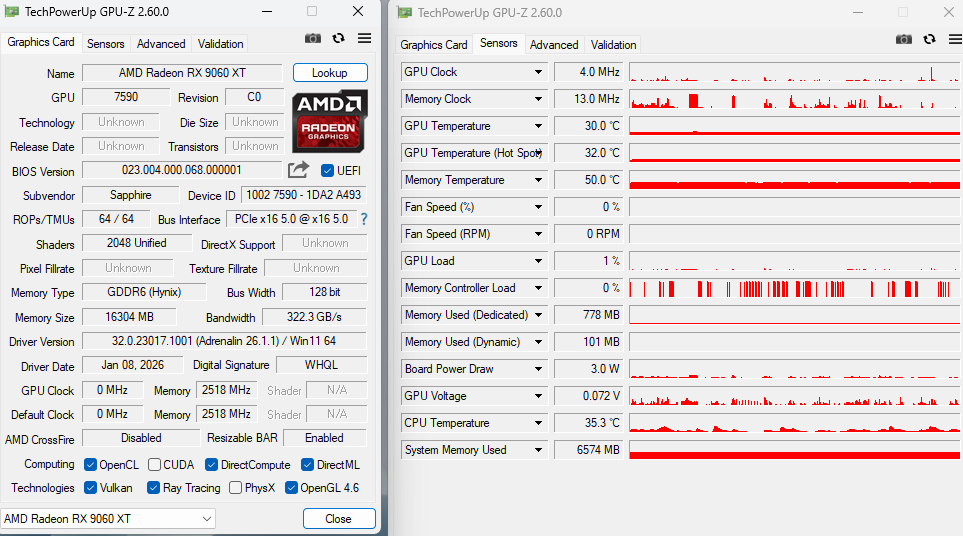Toggle the Vulkan checkbox
The width and height of the screenshot is (963, 536).
coord(90,487)
